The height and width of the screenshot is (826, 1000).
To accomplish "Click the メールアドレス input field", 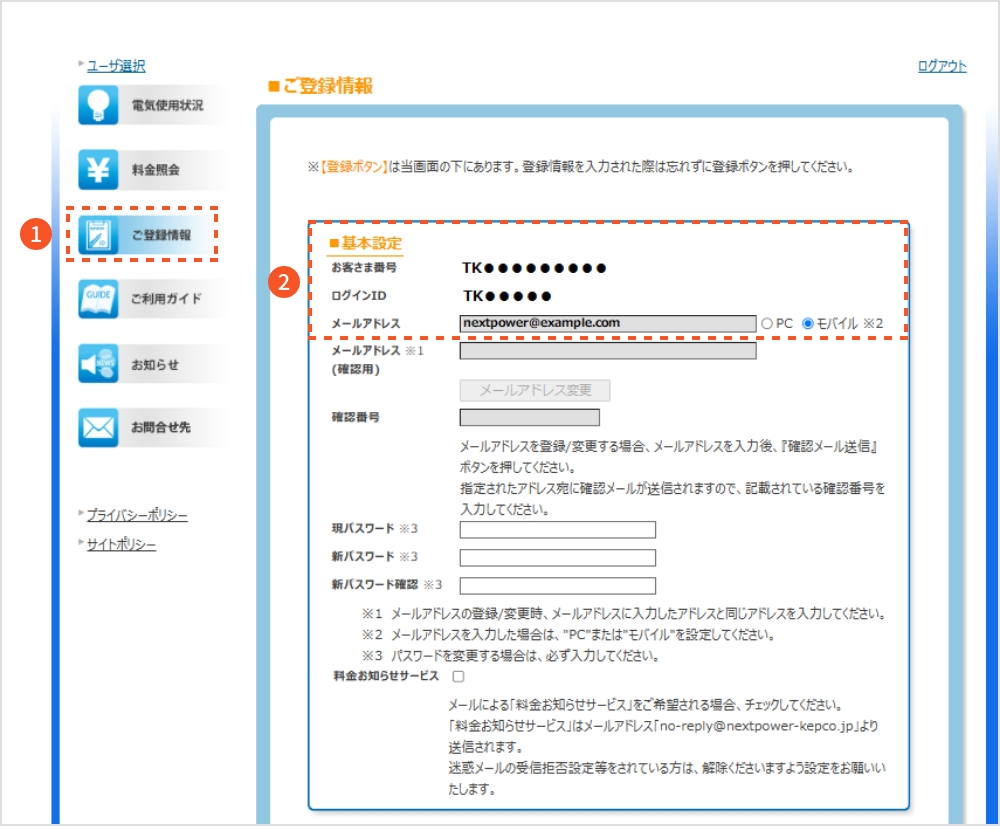I will pyautogui.click(x=605, y=322).
